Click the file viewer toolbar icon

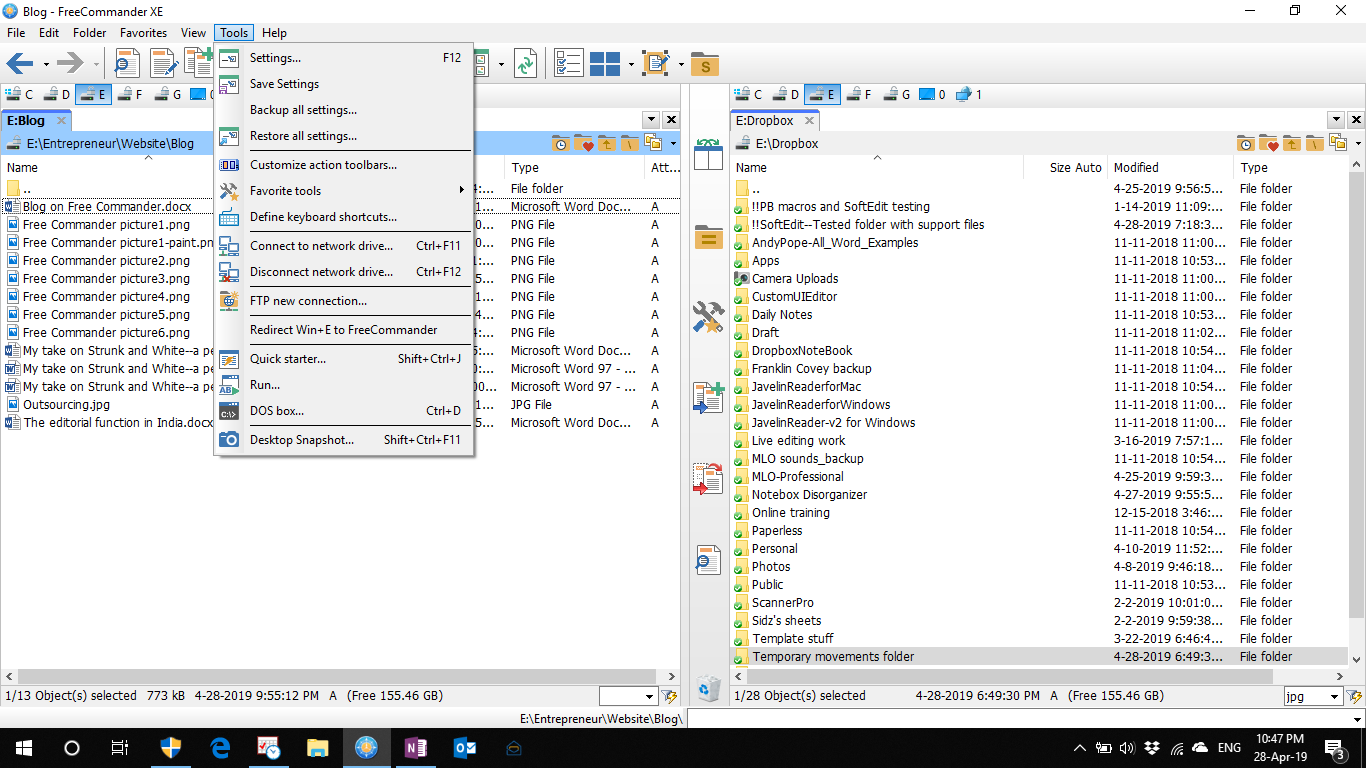127,64
